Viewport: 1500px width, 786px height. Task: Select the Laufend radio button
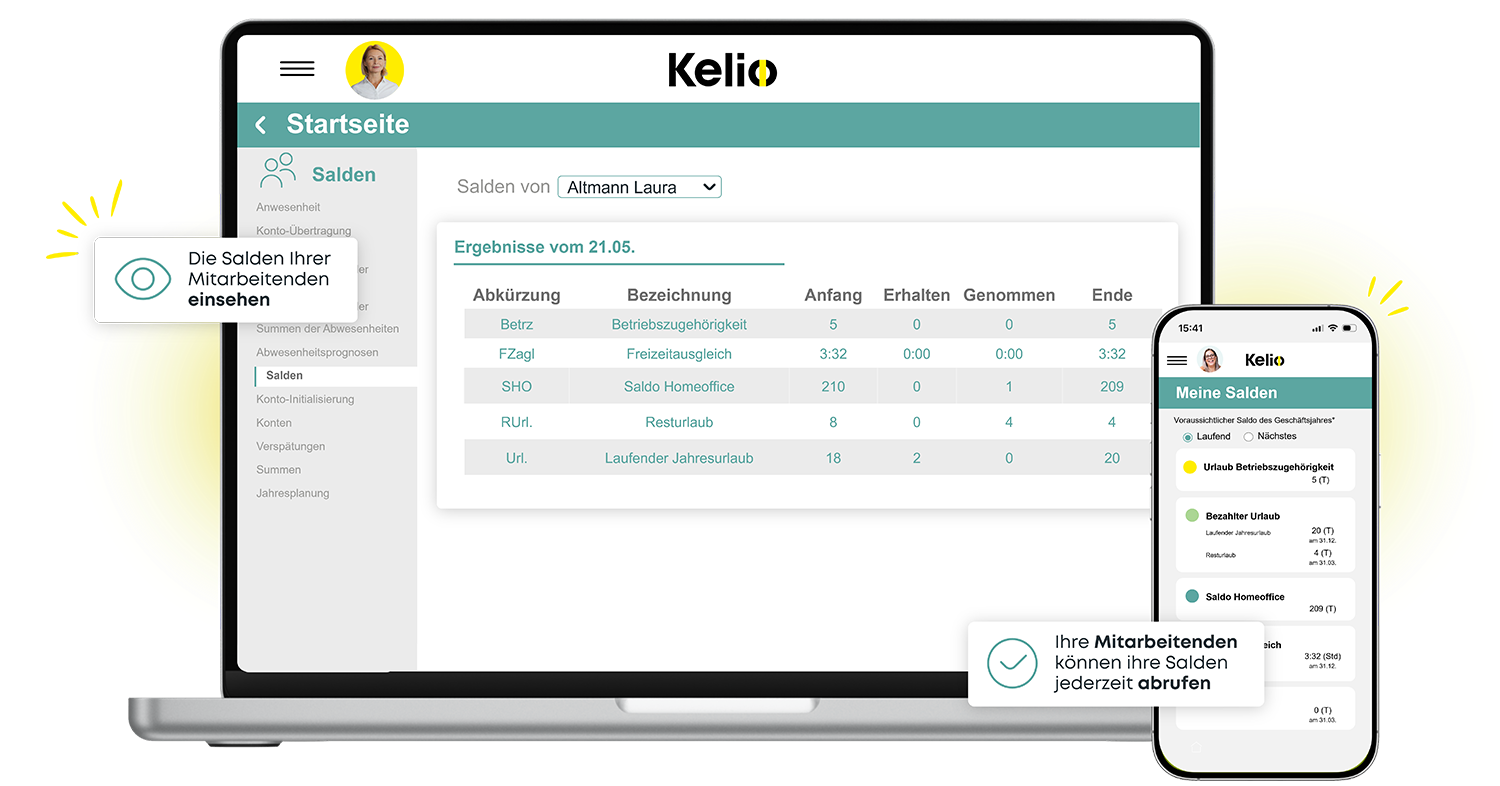[1188, 437]
